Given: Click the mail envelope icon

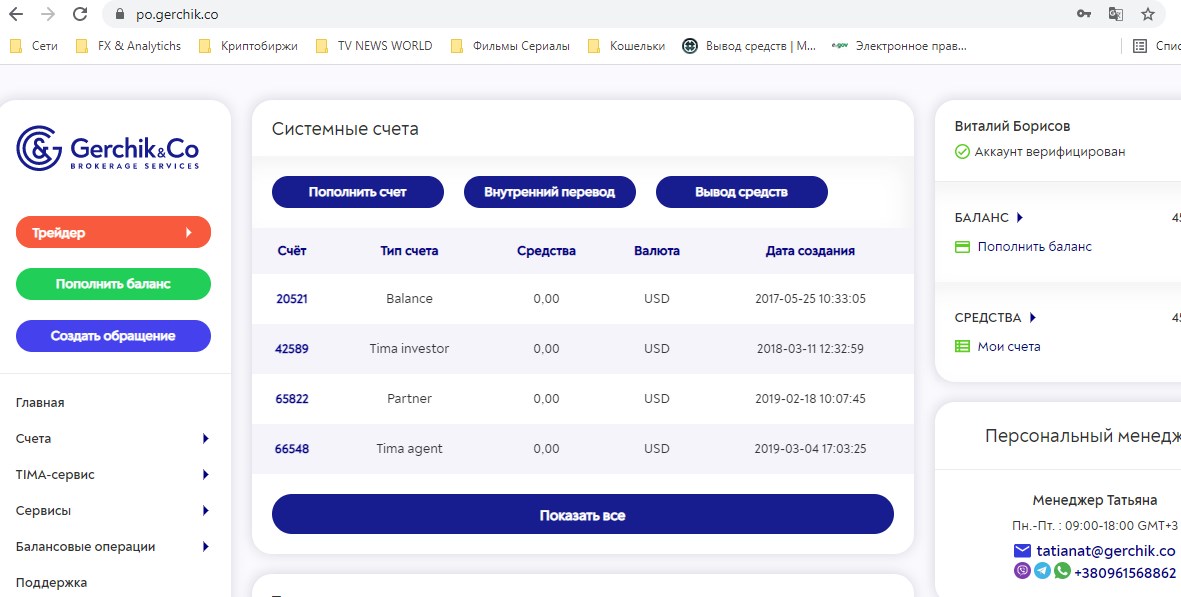Looking at the screenshot, I should coord(1022,550).
